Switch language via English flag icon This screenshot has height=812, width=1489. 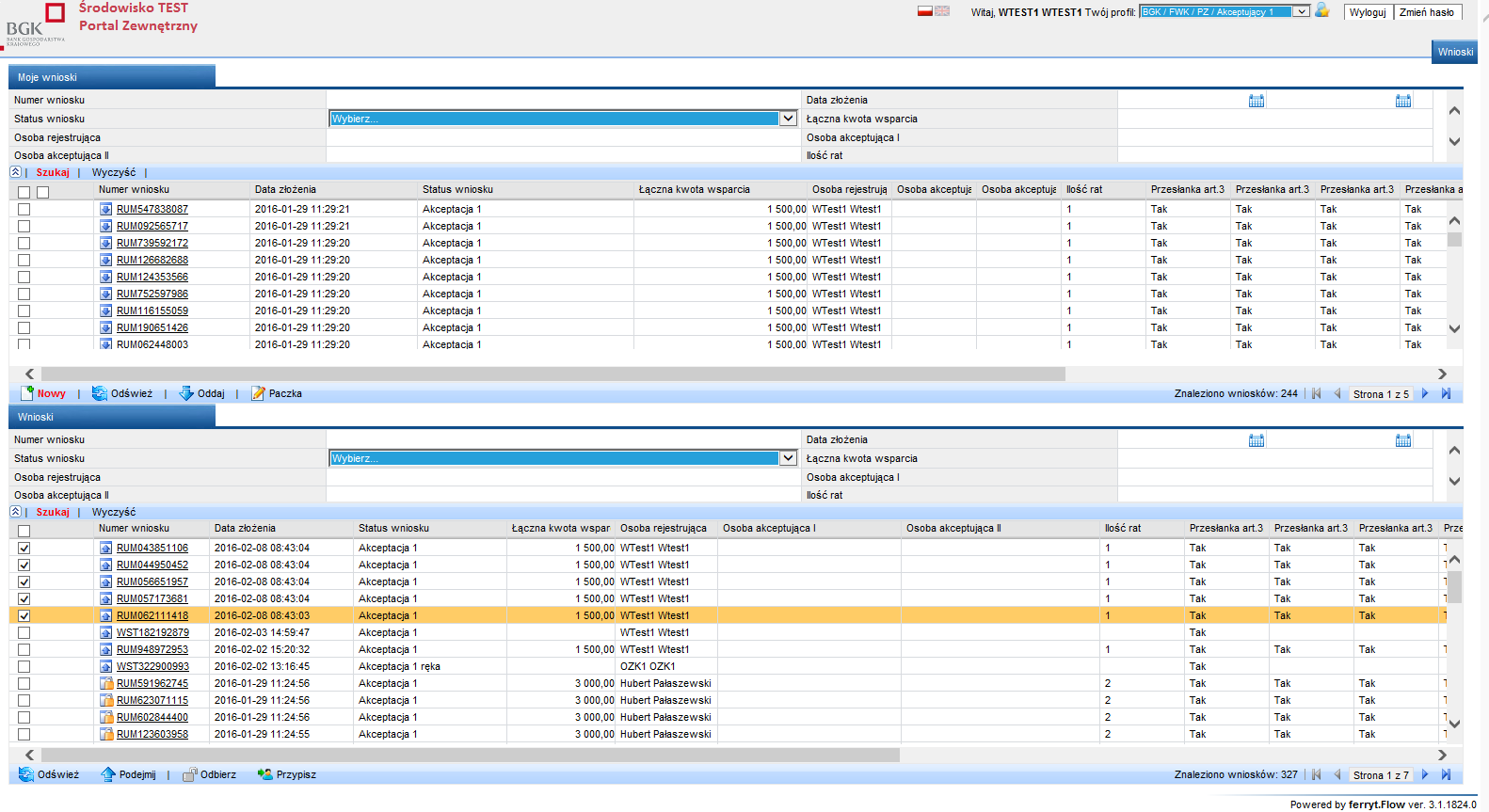(x=942, y=11)
